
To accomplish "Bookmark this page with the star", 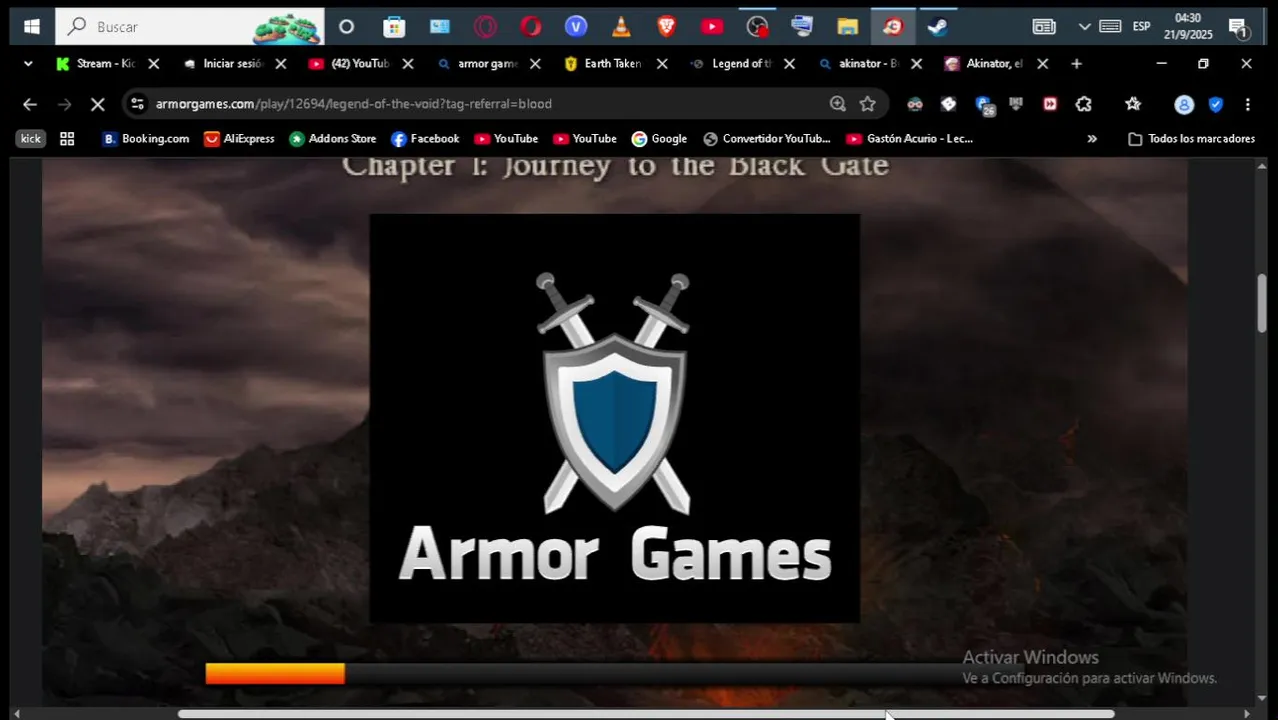I will (867, 104).
